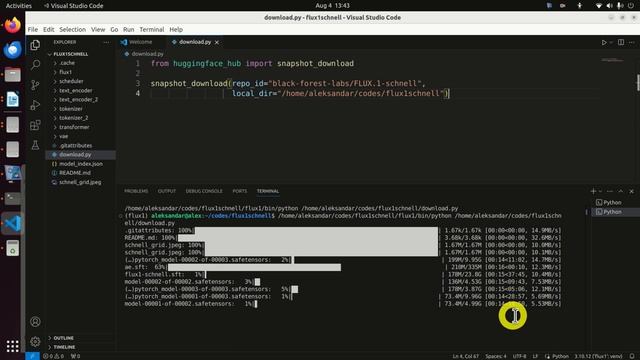Viewport: 640px width, 360px height.
Task: Open the Manage gear menu
Action: pyautogui.click(x=36, y=341)
